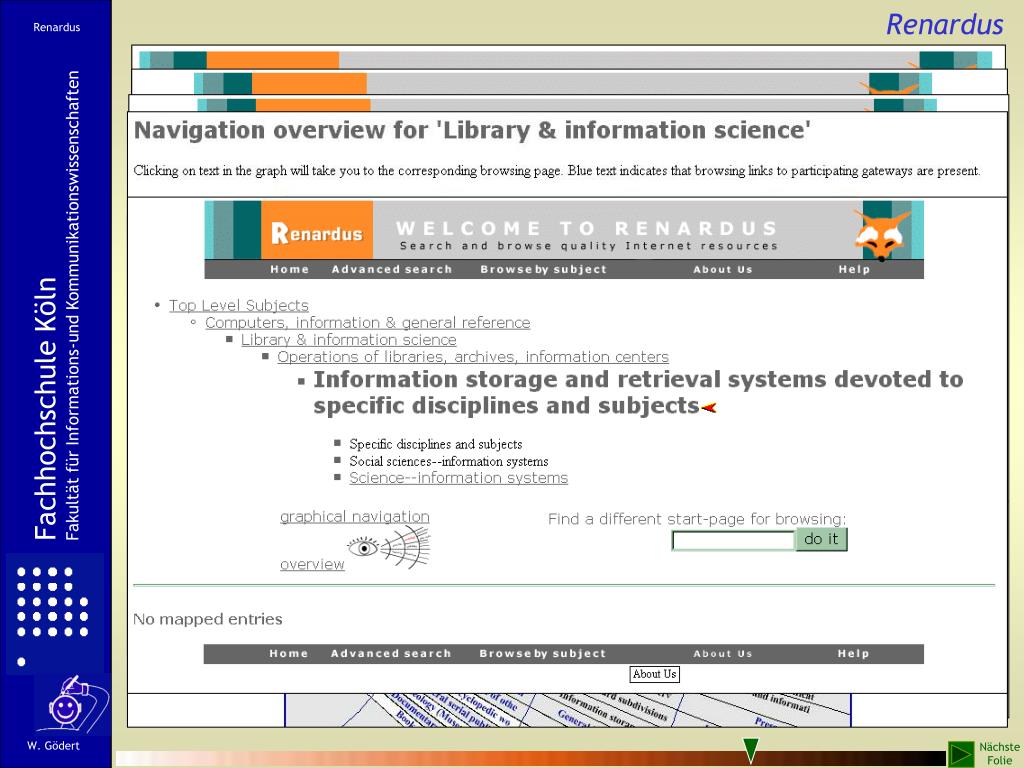Click Specific disciplines and subjects entry

(436, 444)
